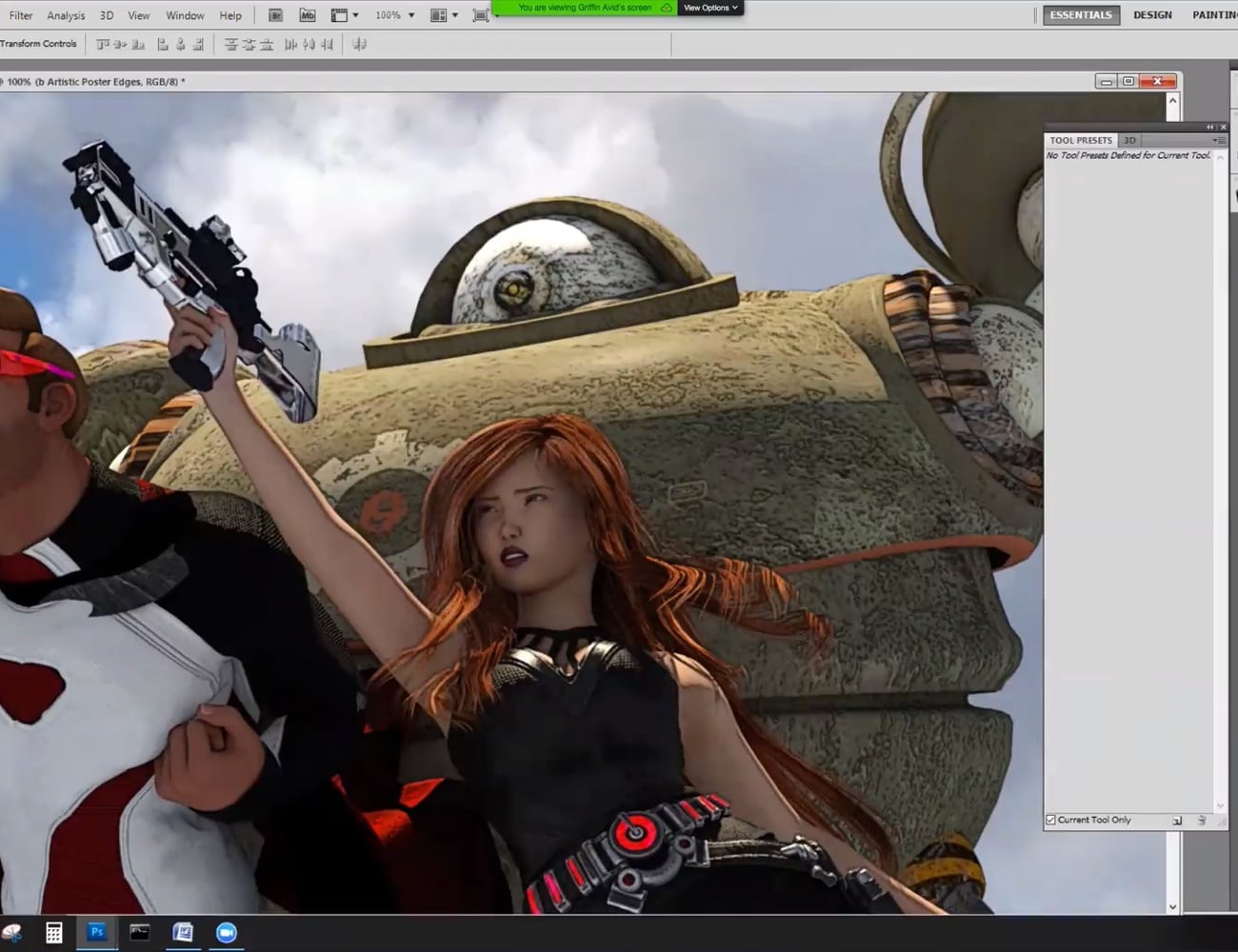
Task: Open the Tool Presets panel menu
Action: [1222, 140]
